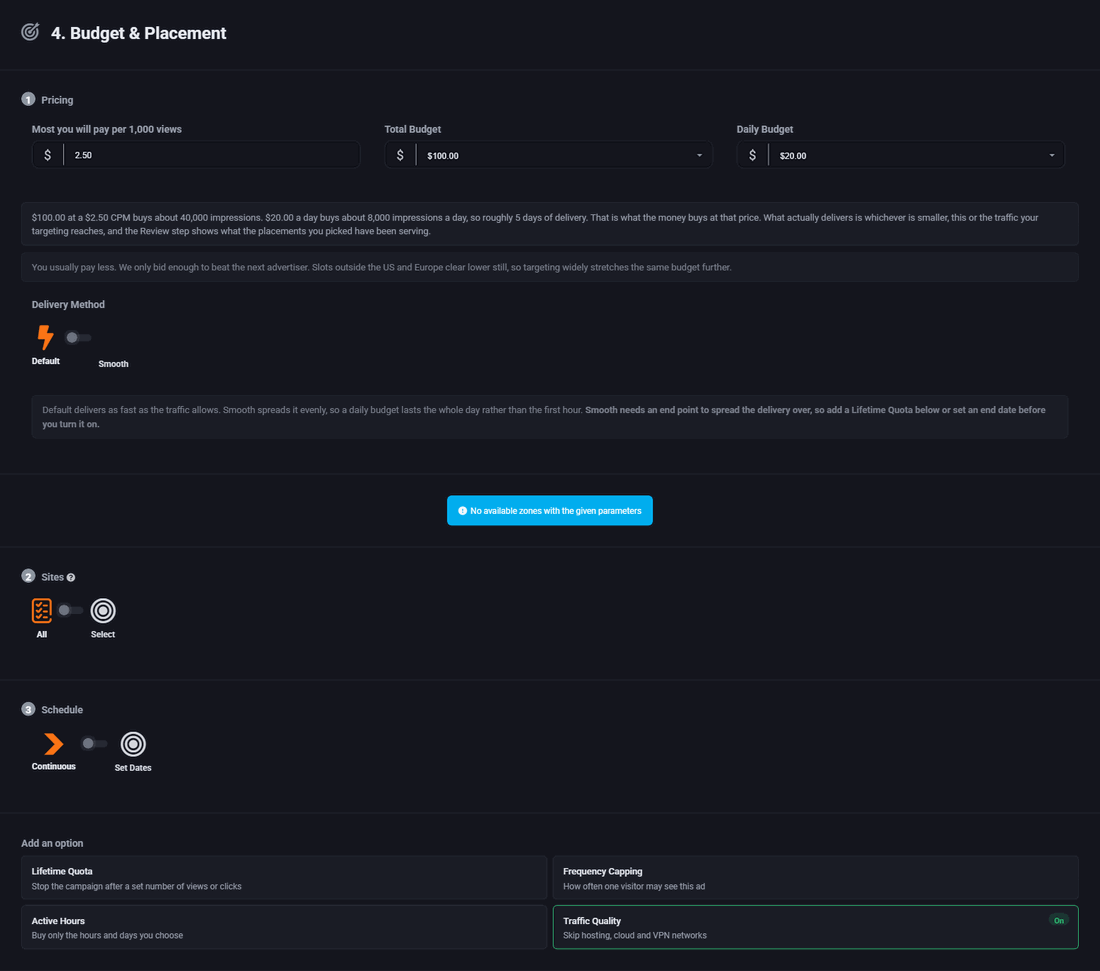Viewport: 1100px width, 971px height.
Task: Click the Continuous schedule chevron icon
Action: (53, 744)
